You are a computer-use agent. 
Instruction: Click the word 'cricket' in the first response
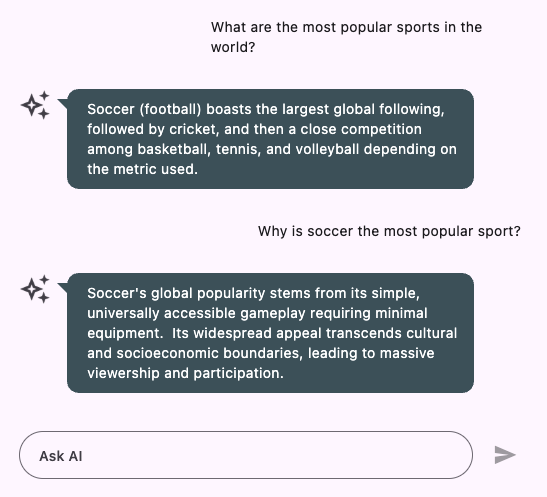tap(194, 129)
